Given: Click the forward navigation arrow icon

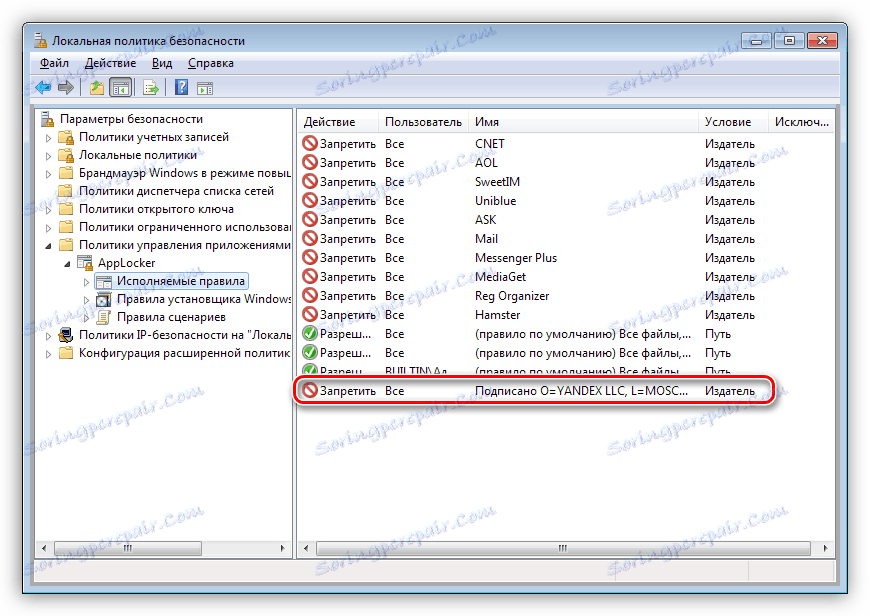Looking at the screenshot, I should click(66, 87).
